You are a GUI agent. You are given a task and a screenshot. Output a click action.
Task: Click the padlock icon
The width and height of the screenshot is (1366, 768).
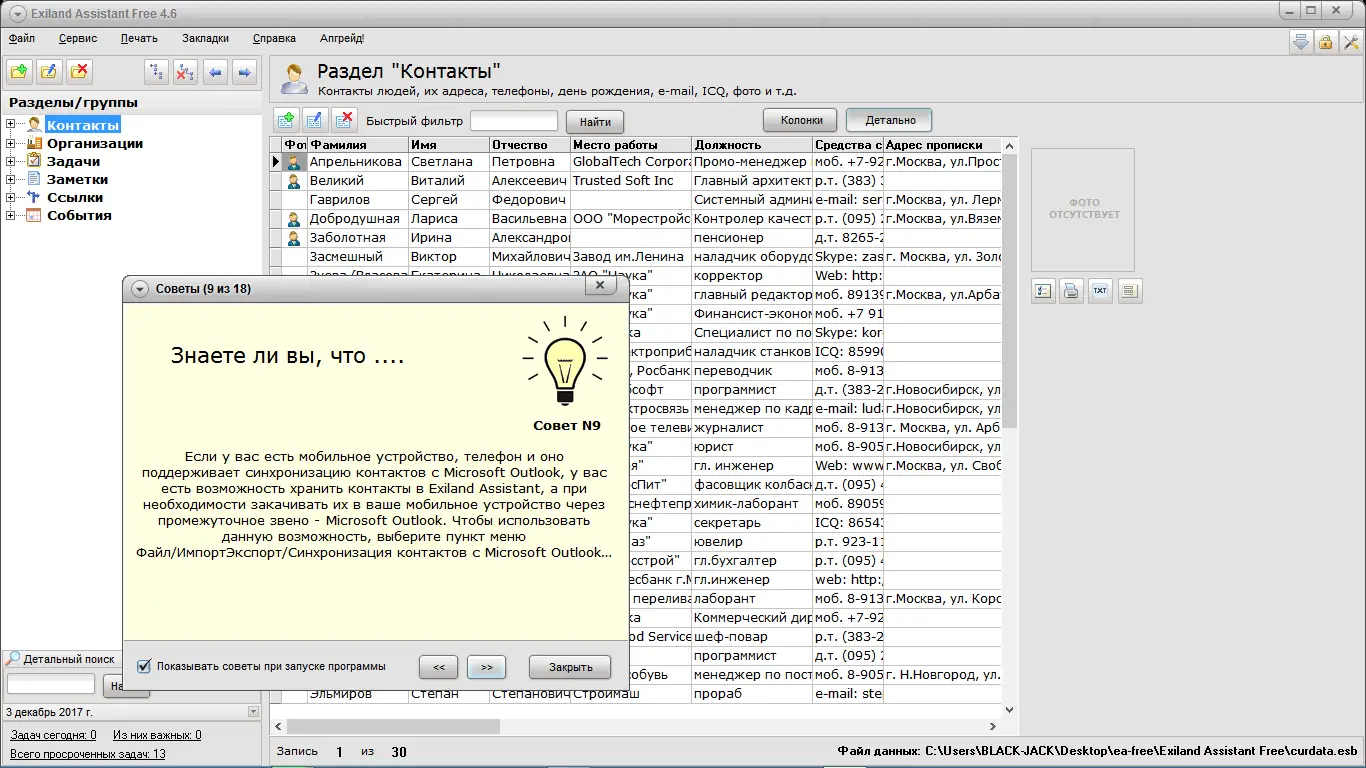1326,41
